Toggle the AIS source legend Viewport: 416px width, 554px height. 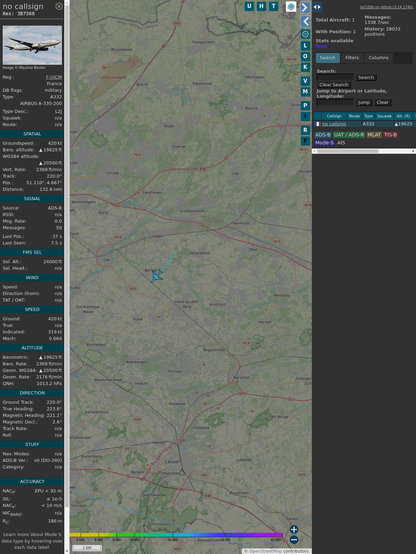(x=341, y=143)
